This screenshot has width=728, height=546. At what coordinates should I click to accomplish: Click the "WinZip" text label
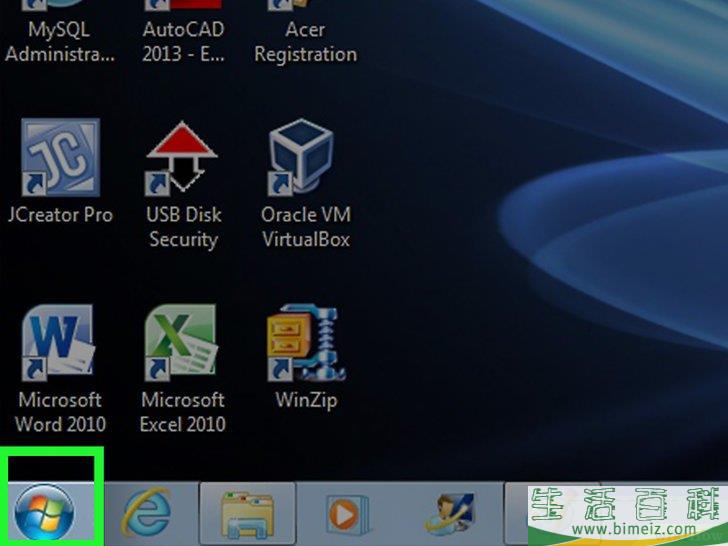[x=305, y=400]
